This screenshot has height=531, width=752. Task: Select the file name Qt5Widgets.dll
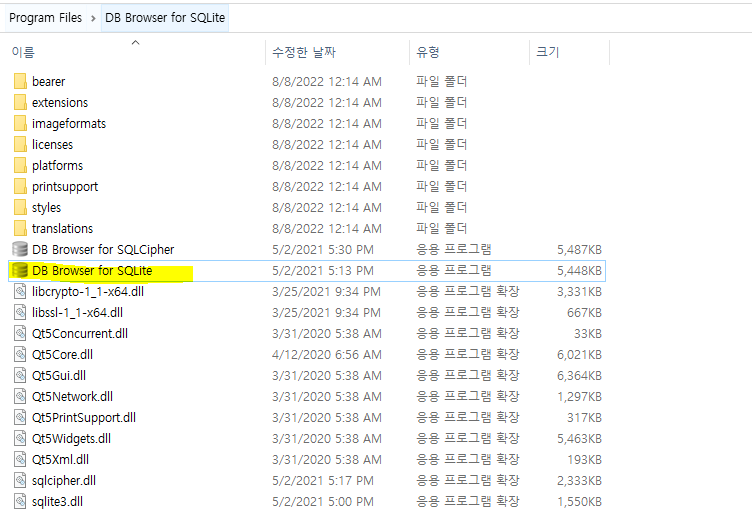(71, 438)
